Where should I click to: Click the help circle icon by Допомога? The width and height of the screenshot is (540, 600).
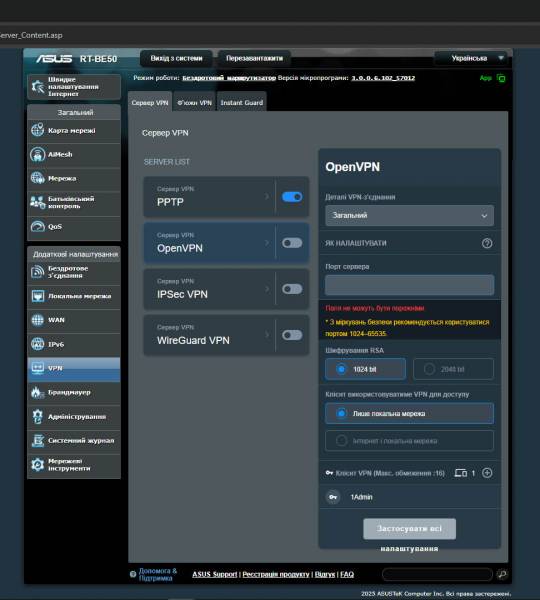133,574
